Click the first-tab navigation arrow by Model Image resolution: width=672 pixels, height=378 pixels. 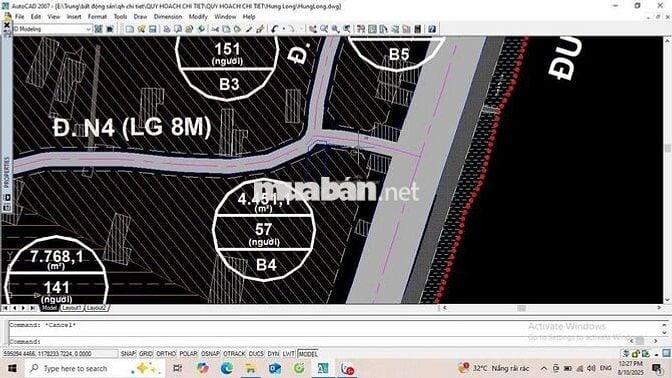coord(5,308)
